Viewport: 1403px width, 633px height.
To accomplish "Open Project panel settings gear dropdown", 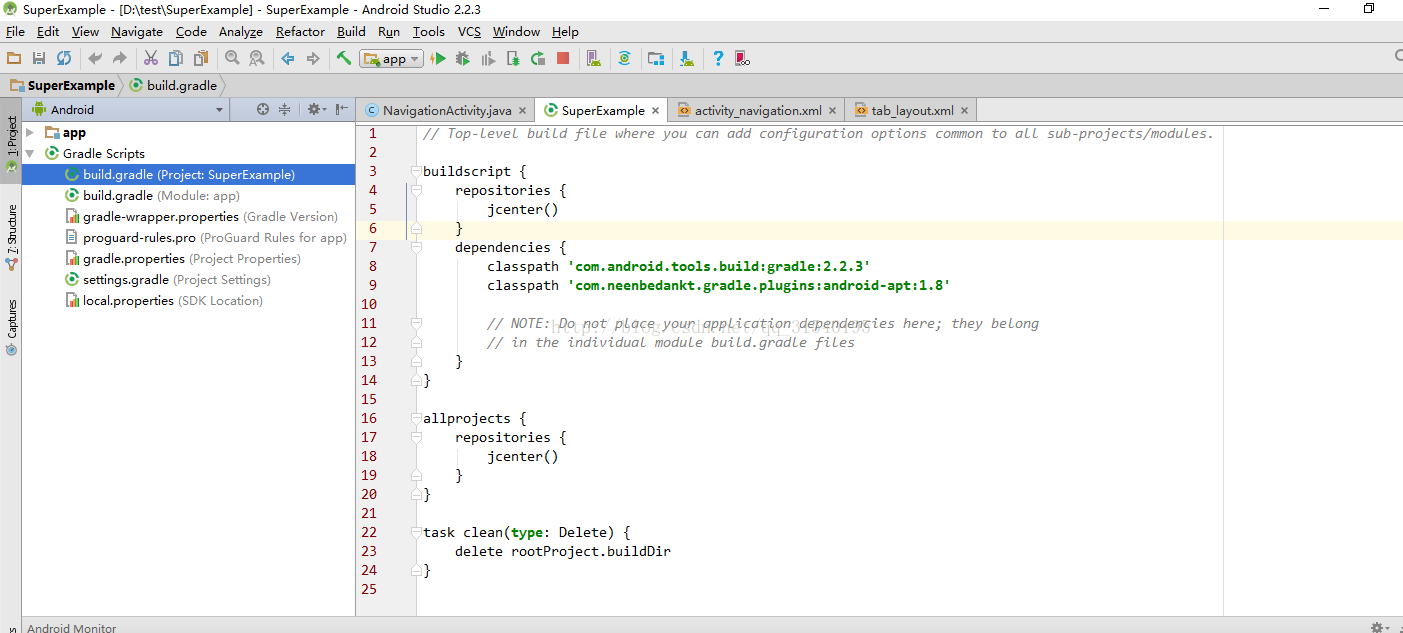I will 317,110.
